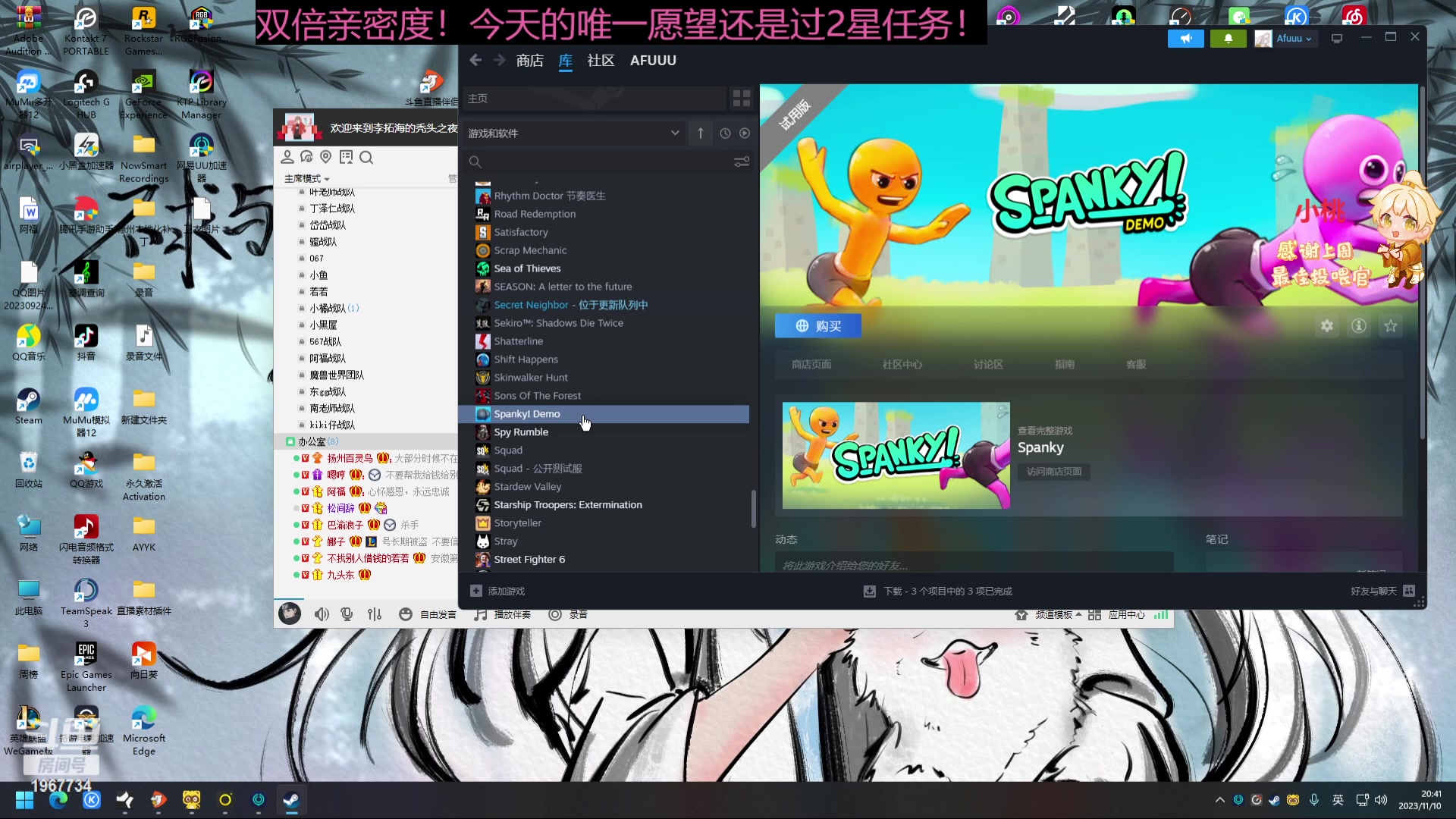1456x819 pixels.
Task: Select Sea of Thieves in library list
Action: 527,268
